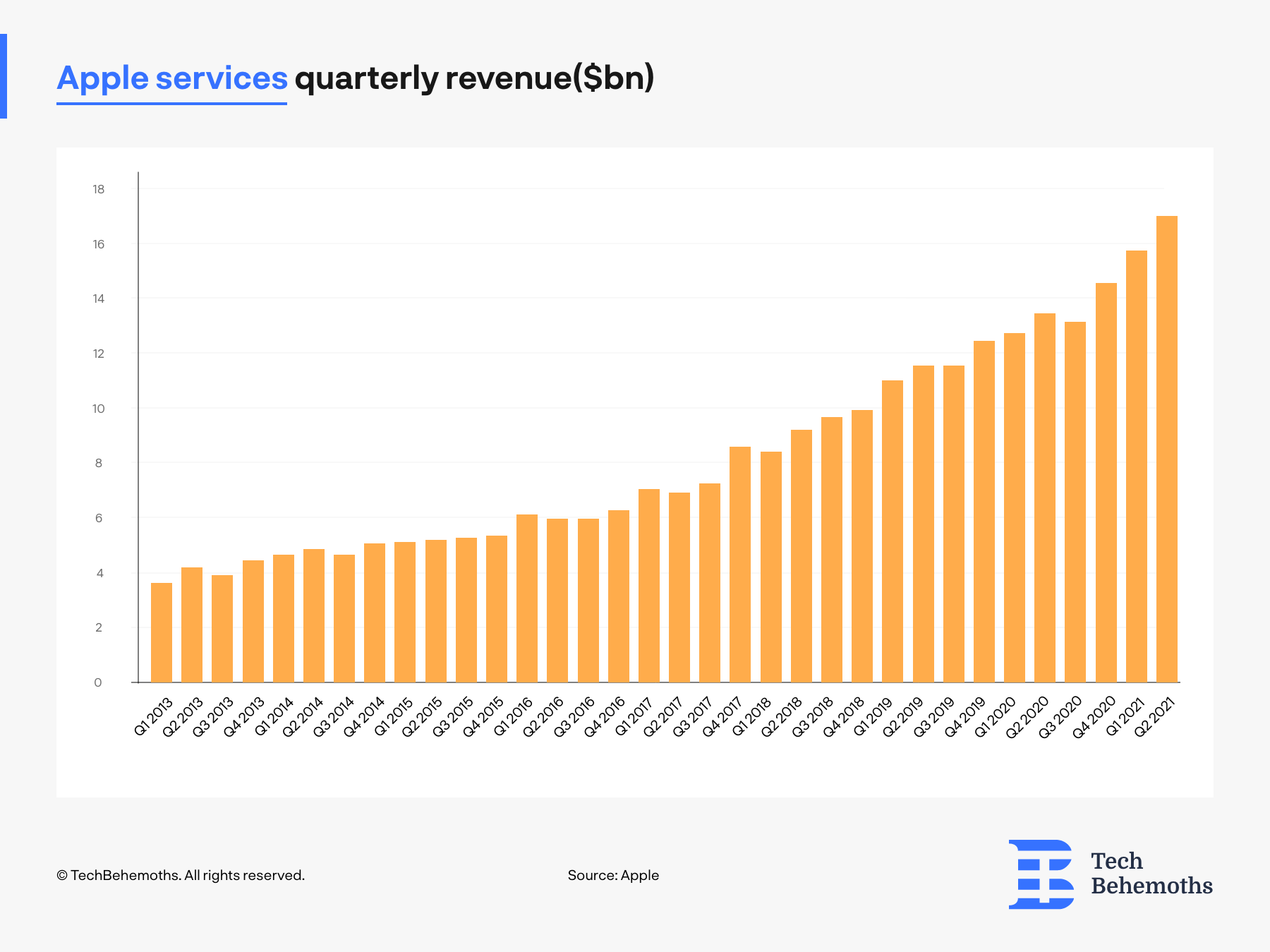Click the Q1 2018 bar

pos(771,567)
